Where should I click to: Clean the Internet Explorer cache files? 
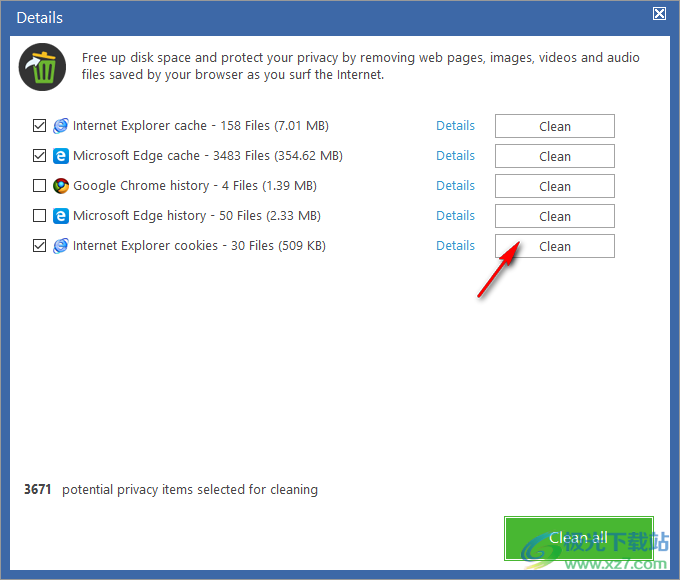[555, 126]
